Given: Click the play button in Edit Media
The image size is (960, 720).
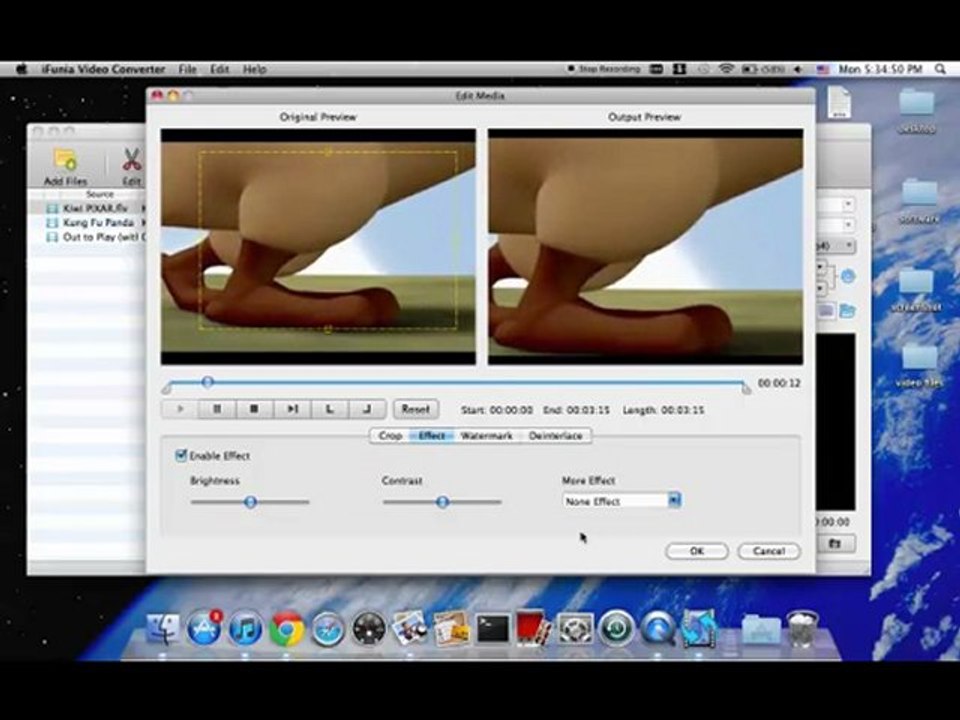Looking at the screenshot, I should [180, 409].
